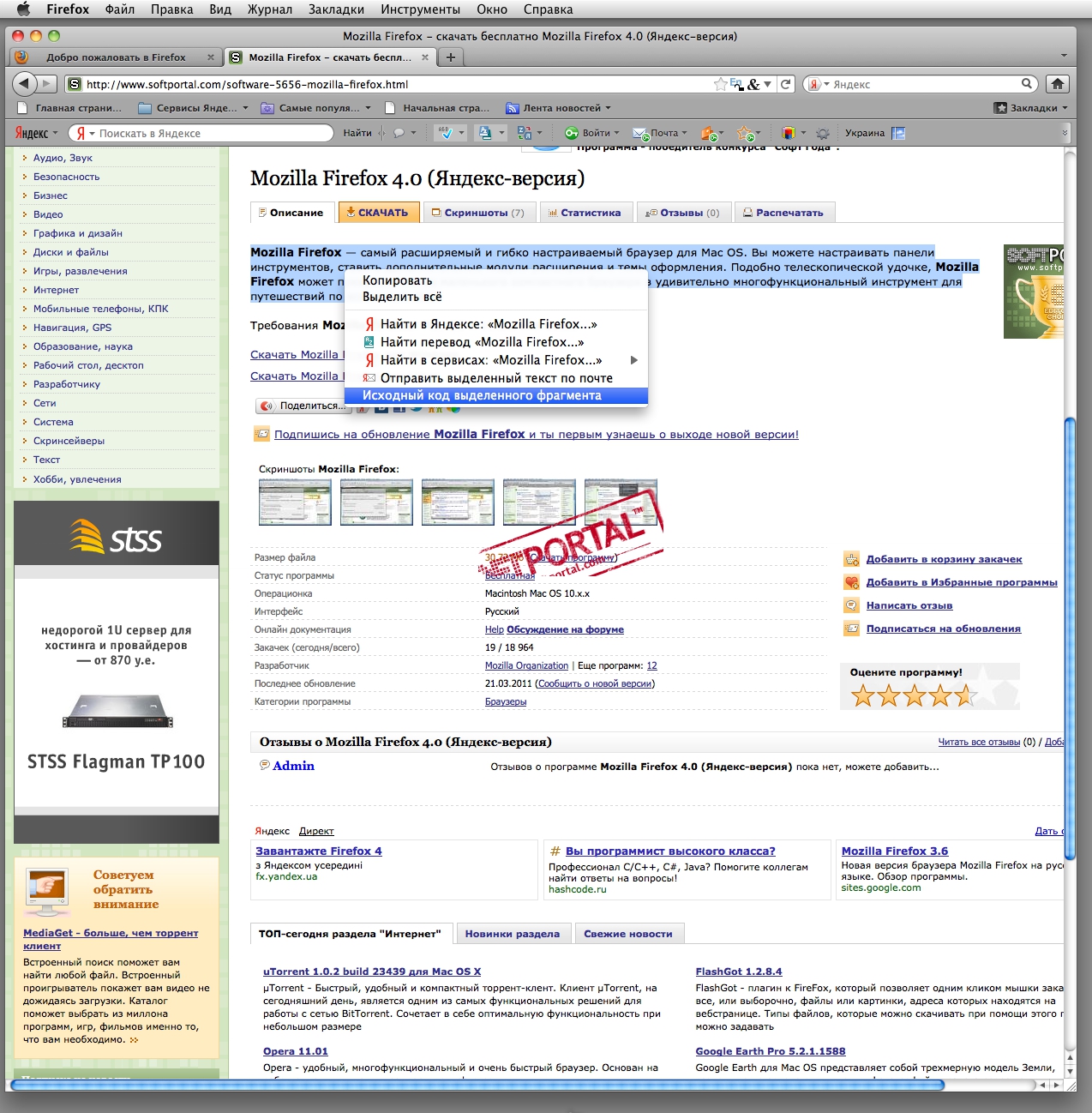1092x1113 pixels.
Task: Open the first Mozilla Firefox screenshot thumbnail
Action: (295, 502)
